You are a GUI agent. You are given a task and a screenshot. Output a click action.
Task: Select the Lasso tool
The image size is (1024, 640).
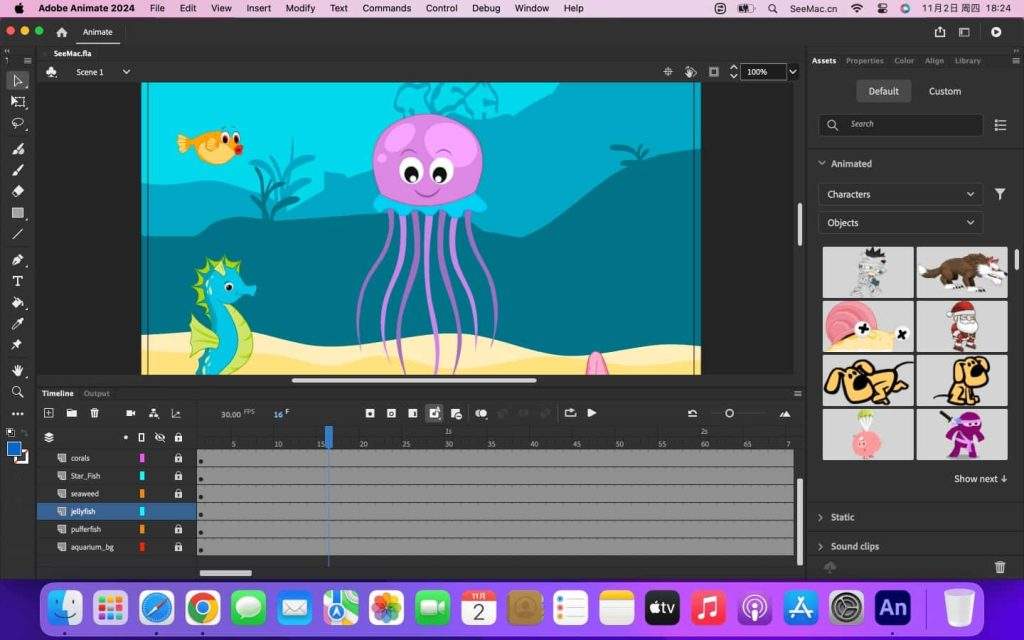click(17, 123)
